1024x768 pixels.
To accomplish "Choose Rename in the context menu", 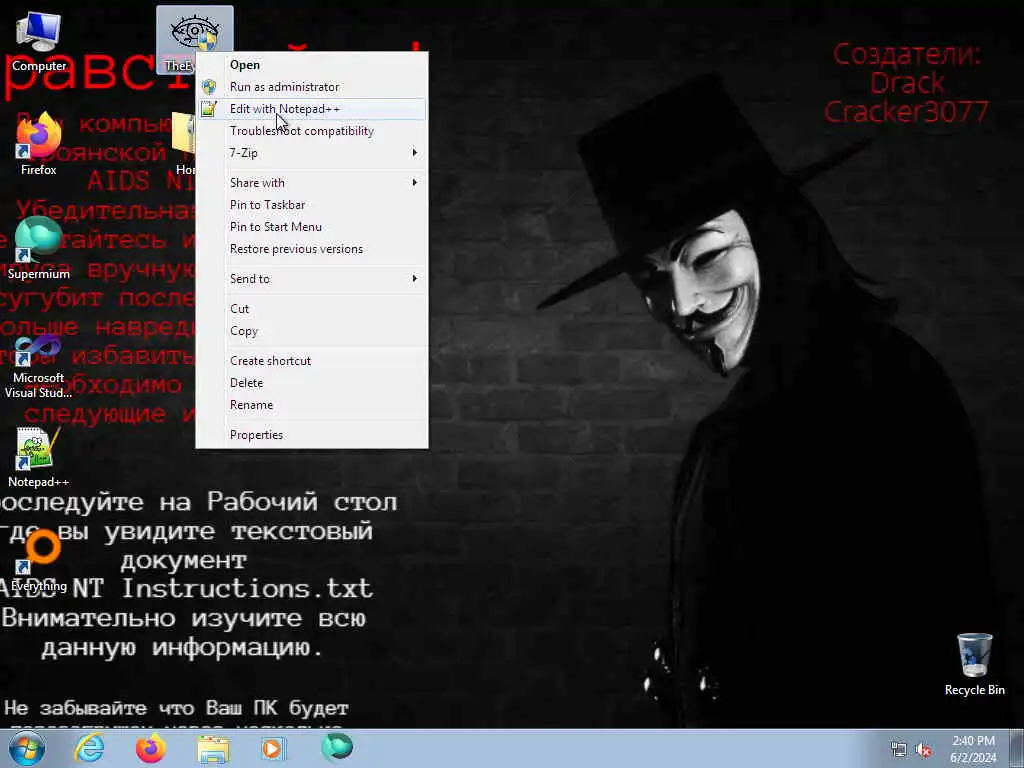I will pyautogui.click(x=312, y=406).
